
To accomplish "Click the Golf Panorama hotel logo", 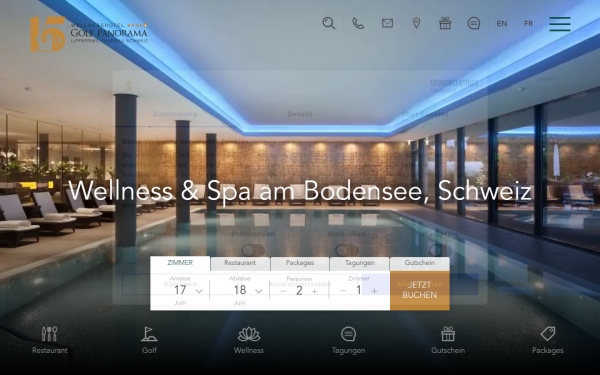I will [x=89, y=34].
